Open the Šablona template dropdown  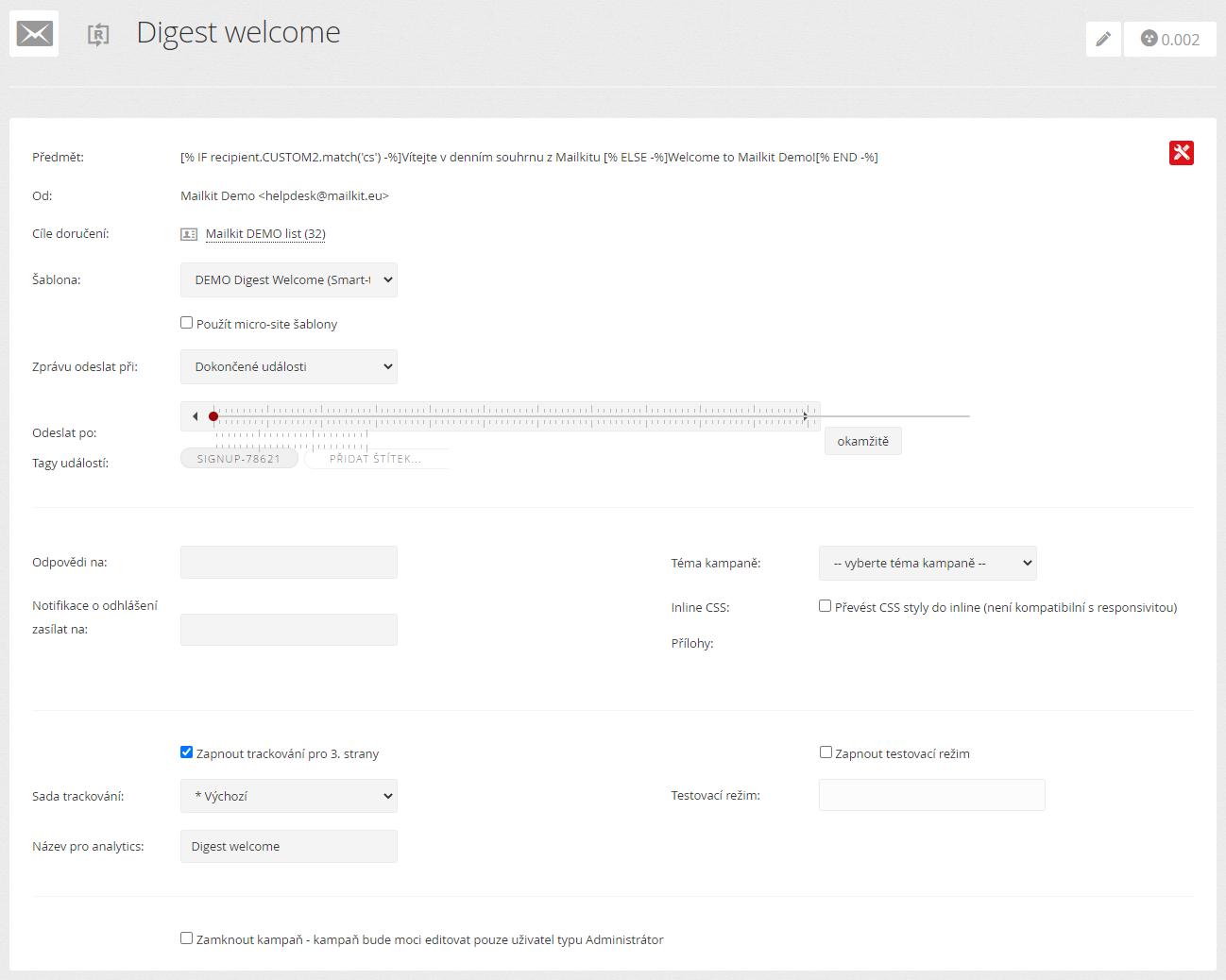click(x=289, y=280)
